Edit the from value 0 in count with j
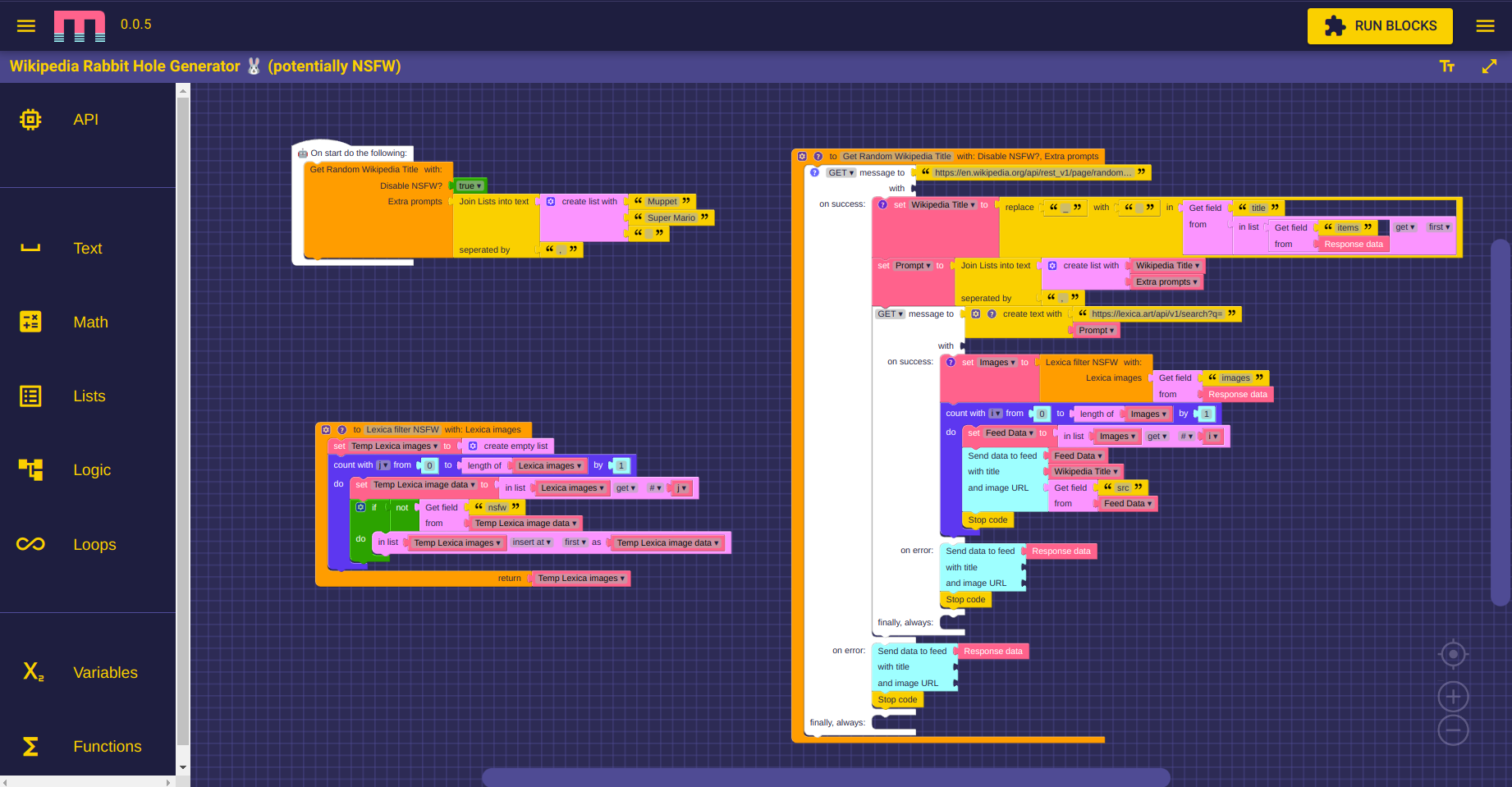 [x=429, y=466]
